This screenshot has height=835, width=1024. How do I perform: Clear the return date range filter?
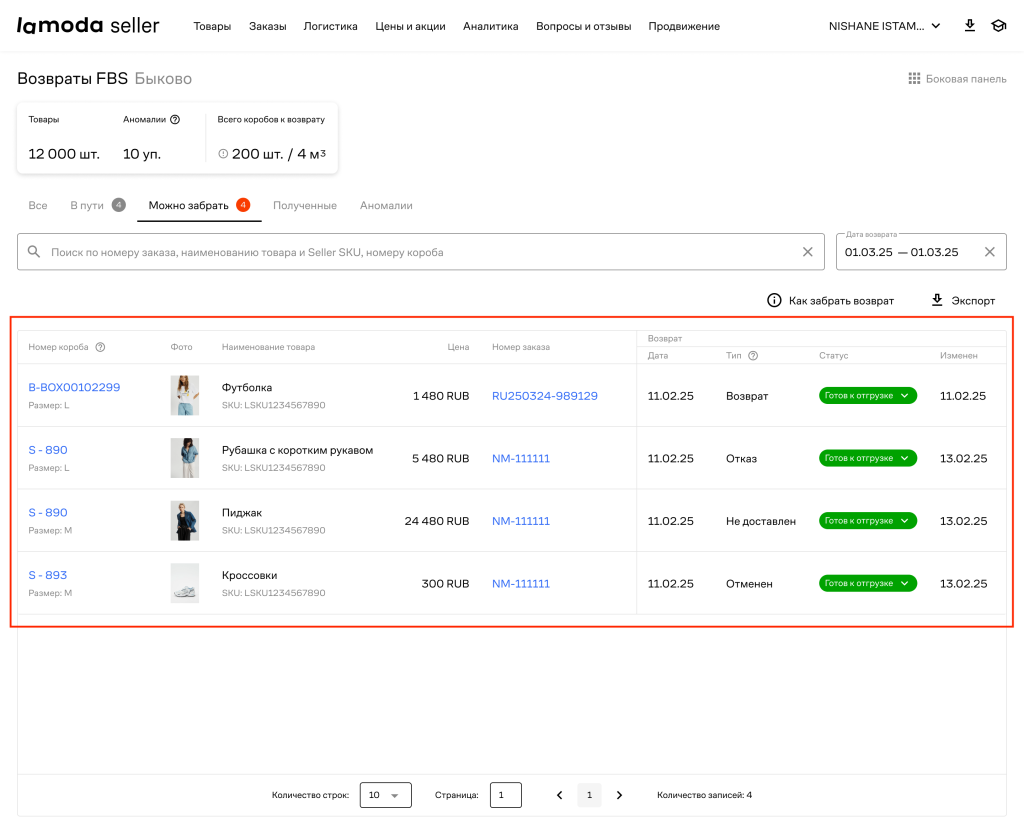pyautogui.click(x=989, y=252)
